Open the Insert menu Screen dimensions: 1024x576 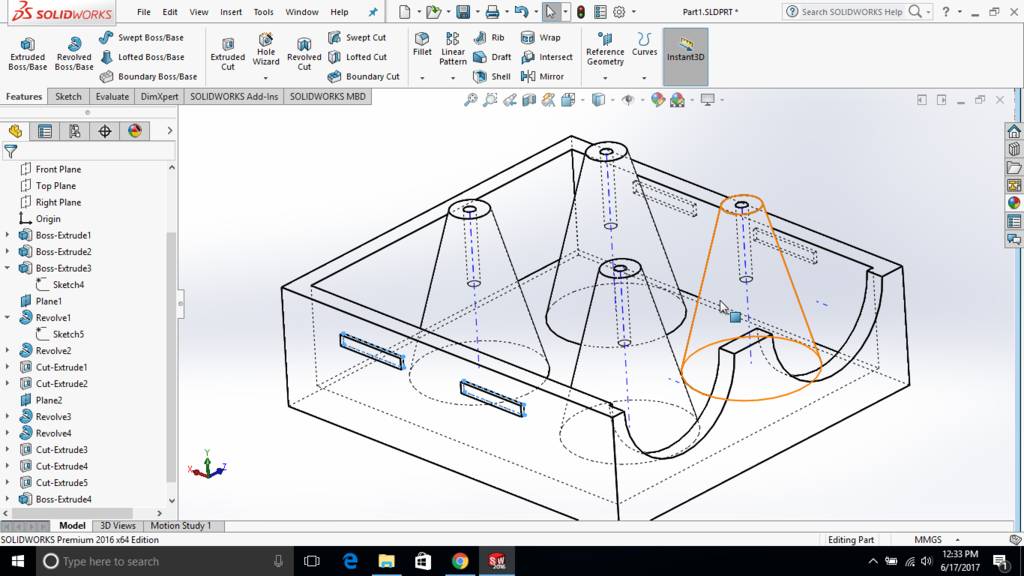[231, 12]
